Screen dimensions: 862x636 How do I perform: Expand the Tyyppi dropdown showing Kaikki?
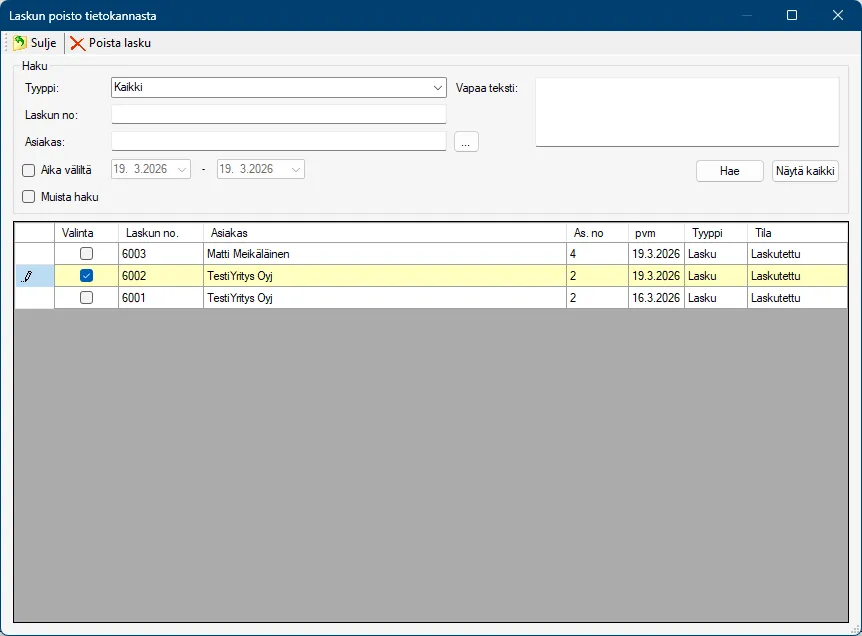coord(437,88)
